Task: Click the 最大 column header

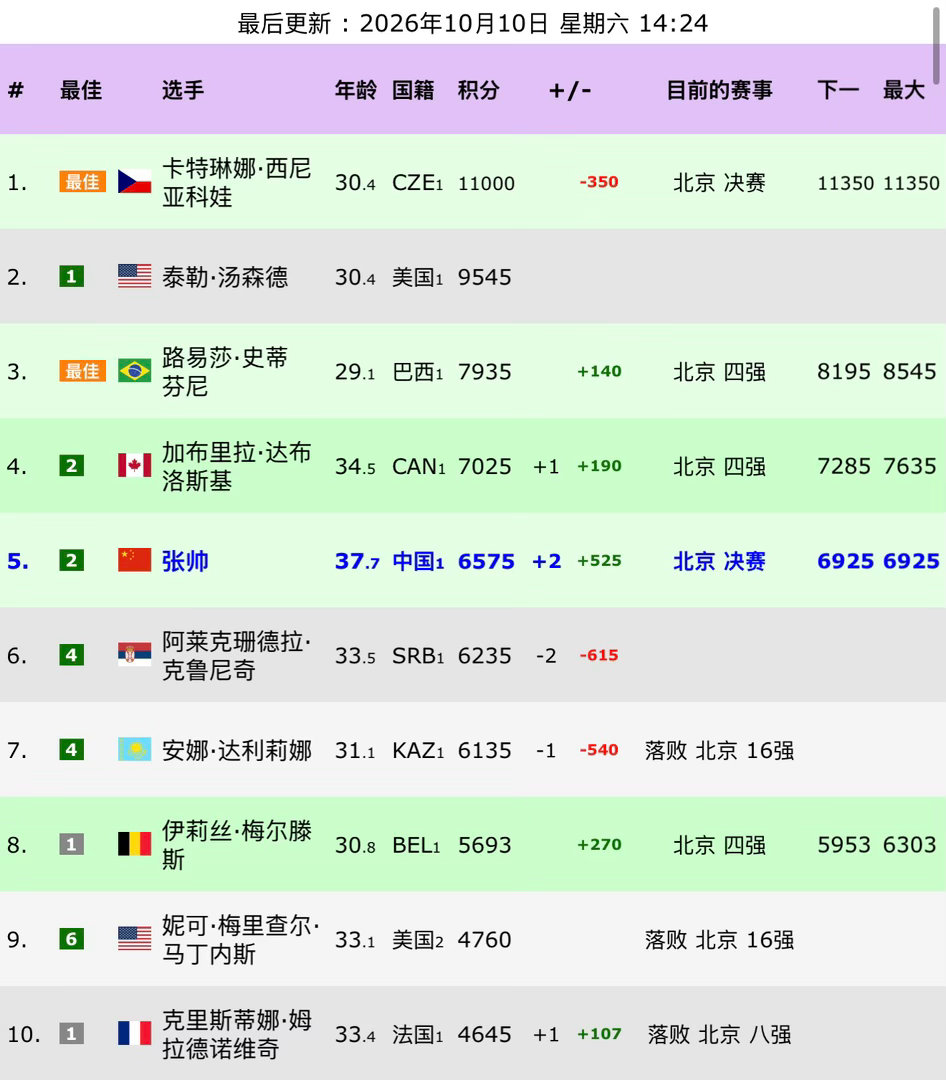Action: tap(904, 90)
